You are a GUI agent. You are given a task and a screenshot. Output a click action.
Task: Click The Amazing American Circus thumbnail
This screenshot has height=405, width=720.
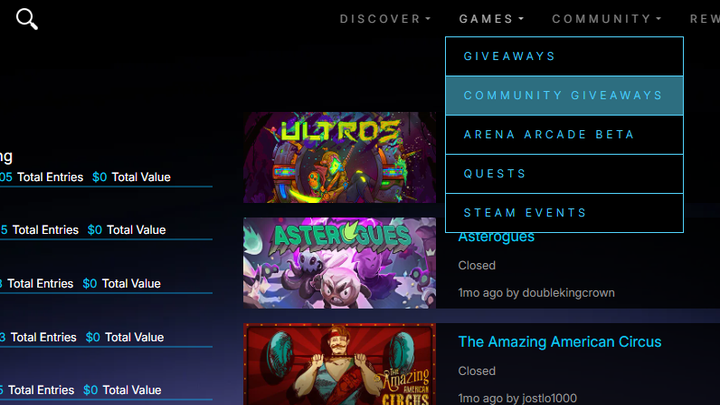339,364
